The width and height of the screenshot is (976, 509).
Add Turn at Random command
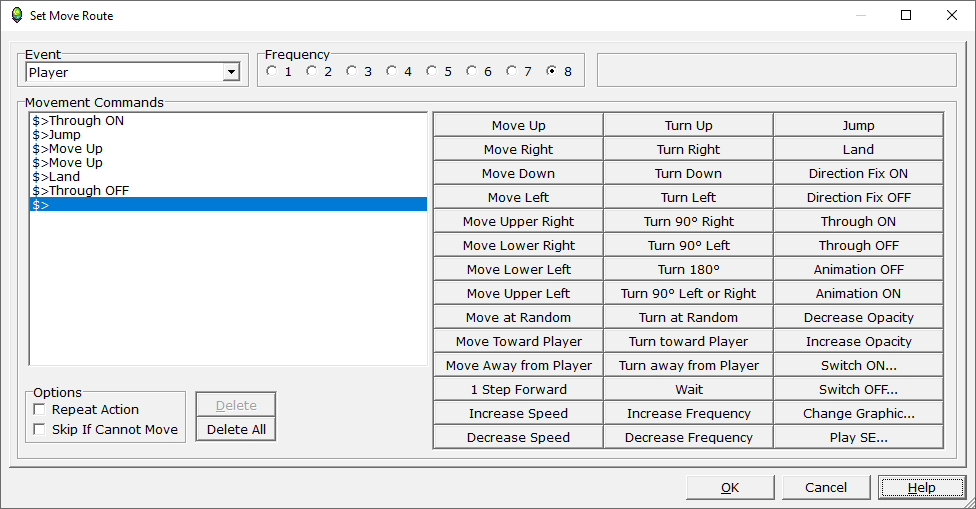coord(688,317)
